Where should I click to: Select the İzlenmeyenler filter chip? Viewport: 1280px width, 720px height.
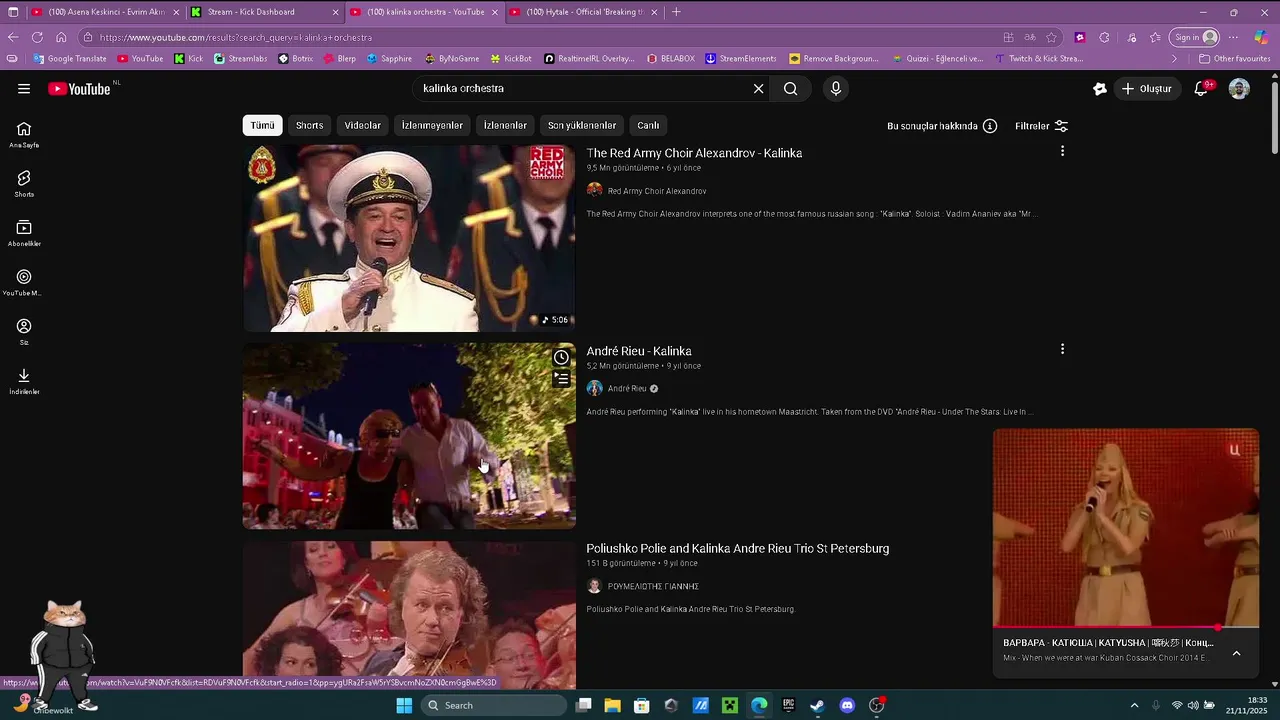coord(432,125)
